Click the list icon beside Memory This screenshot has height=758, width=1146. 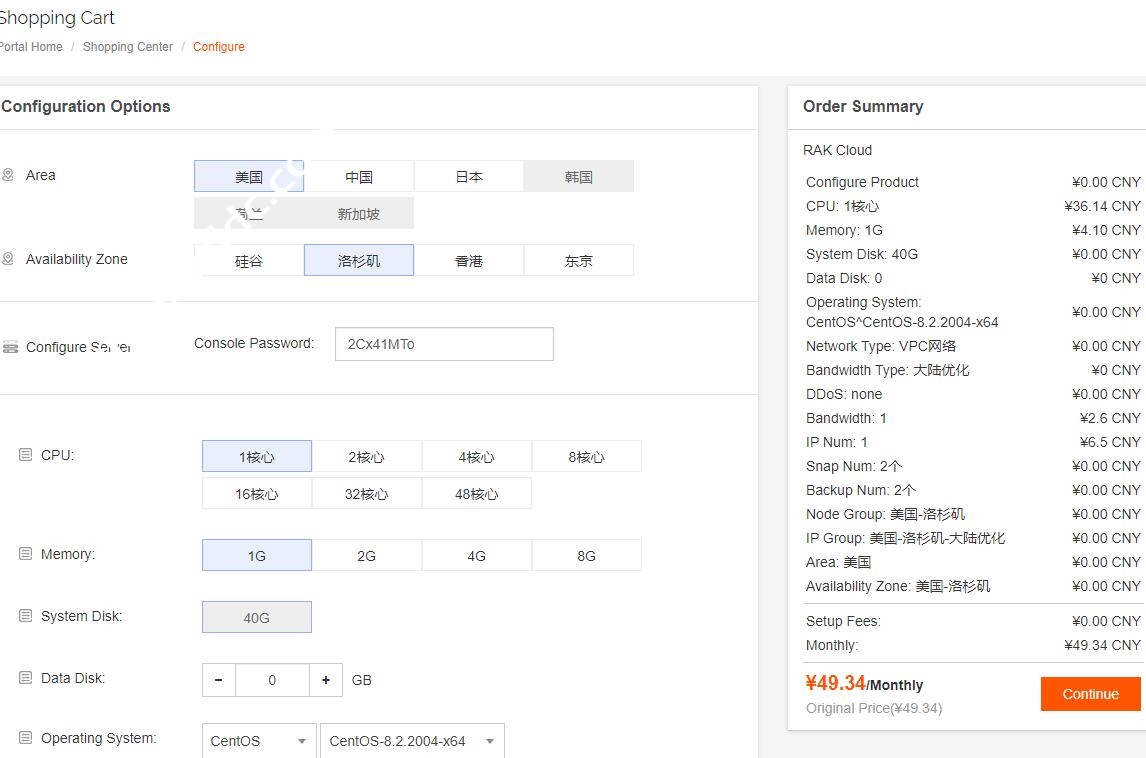click(x=26, y=554)
